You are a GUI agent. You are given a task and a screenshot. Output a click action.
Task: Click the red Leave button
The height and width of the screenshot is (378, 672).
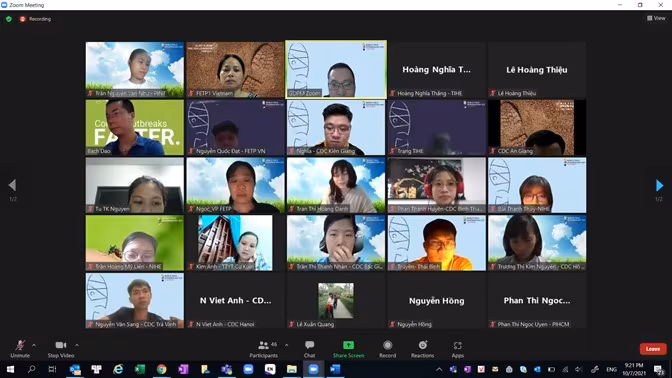653,349
